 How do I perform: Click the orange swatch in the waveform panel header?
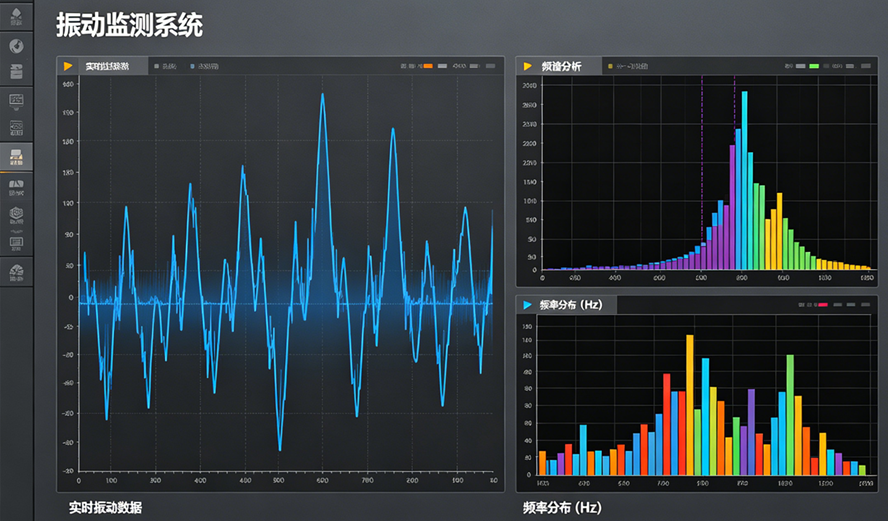(x=428, y=66)
